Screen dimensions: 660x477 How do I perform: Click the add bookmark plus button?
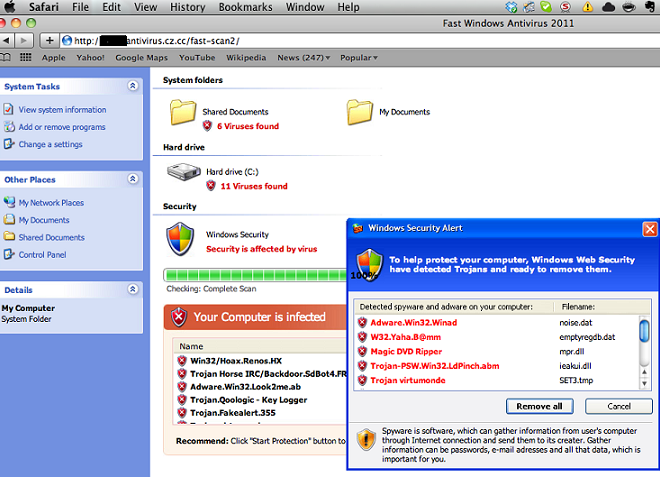pyautogui.click(x=49, y=40)
